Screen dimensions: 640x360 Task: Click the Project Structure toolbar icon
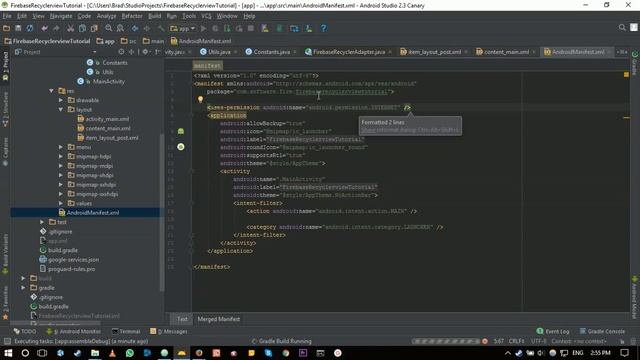(294, 28)
